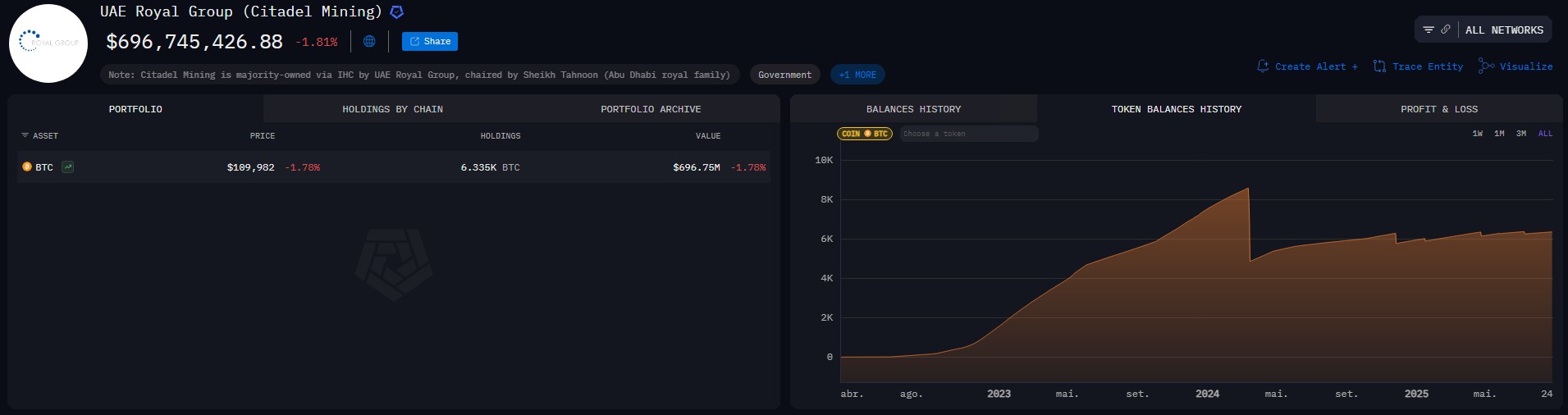Set chart range to 1M
The height and width of the screenshot is (415, 1568).
(1499, 134)
